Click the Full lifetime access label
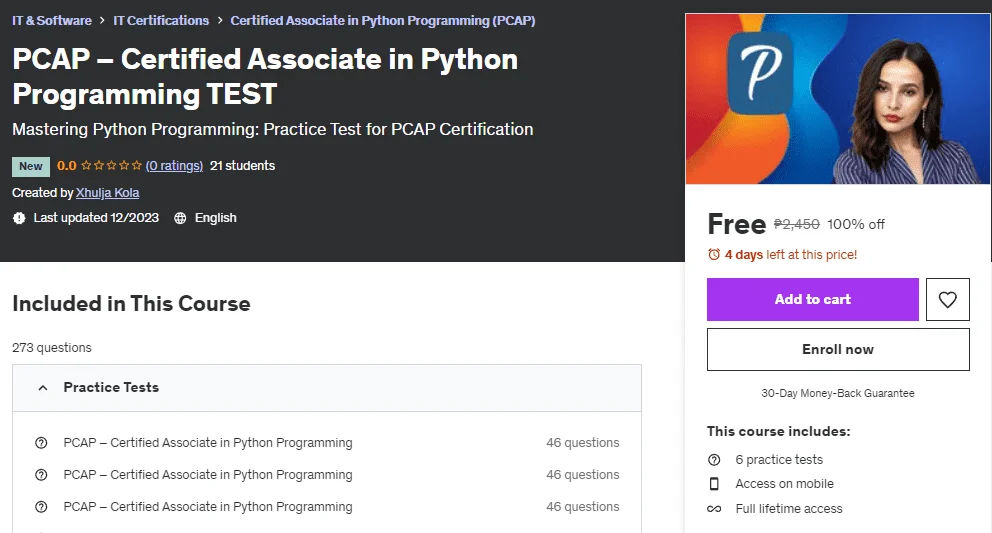This screenshot has width=992, height=533. (x=789, y=509)
